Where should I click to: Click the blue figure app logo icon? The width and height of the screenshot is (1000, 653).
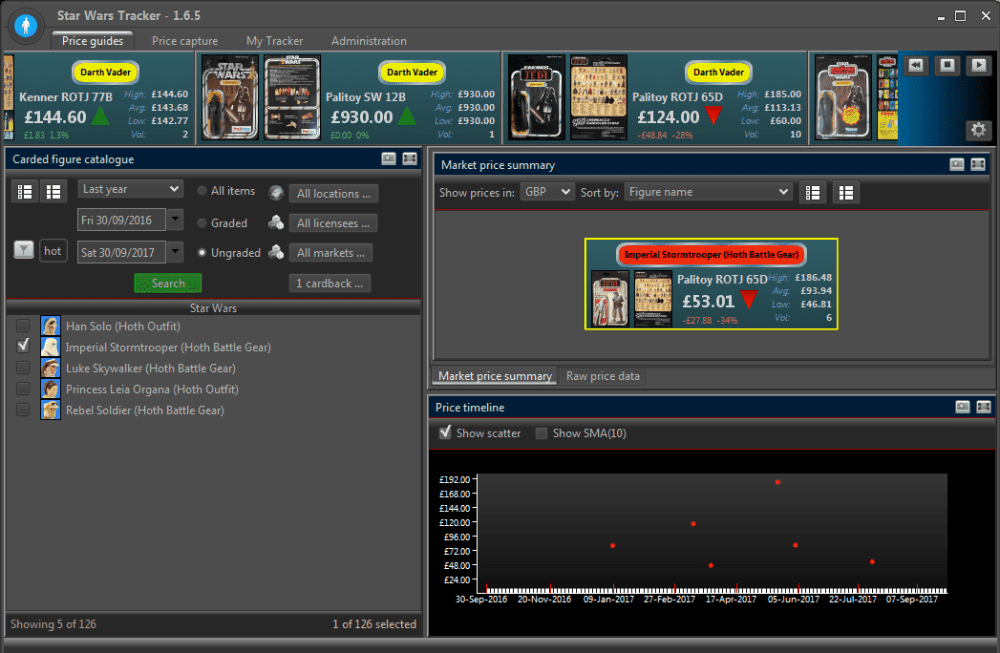[x=26, y=26]
